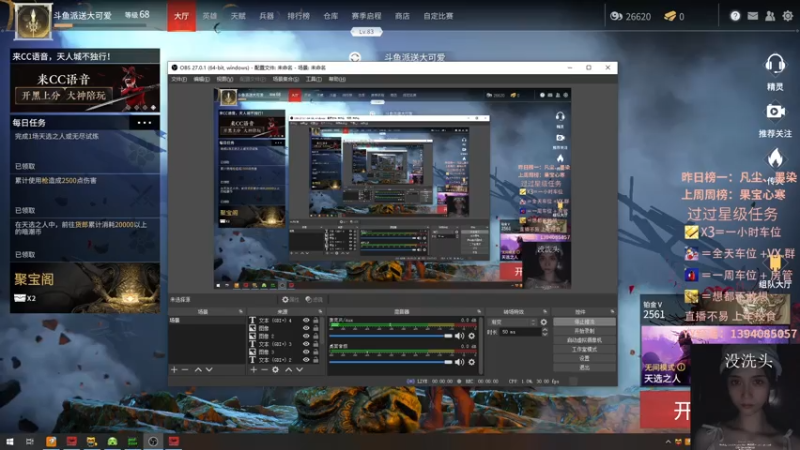800x450 pixels.
Task: Toggle visibility of 图像 source
Action: coord(306,328)
